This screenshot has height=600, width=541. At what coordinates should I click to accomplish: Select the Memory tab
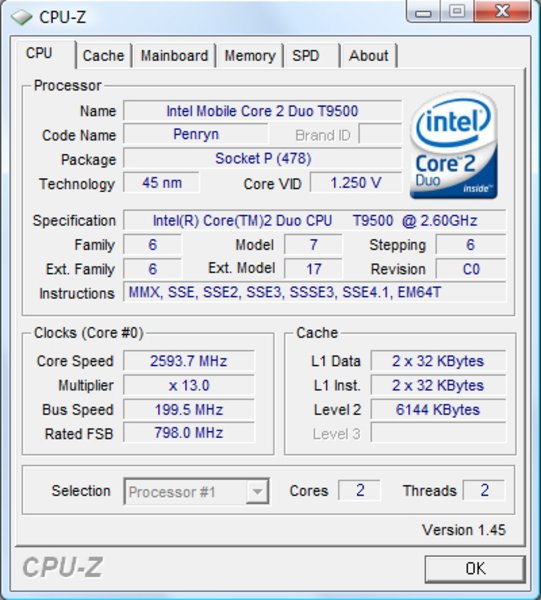(250, 56)
